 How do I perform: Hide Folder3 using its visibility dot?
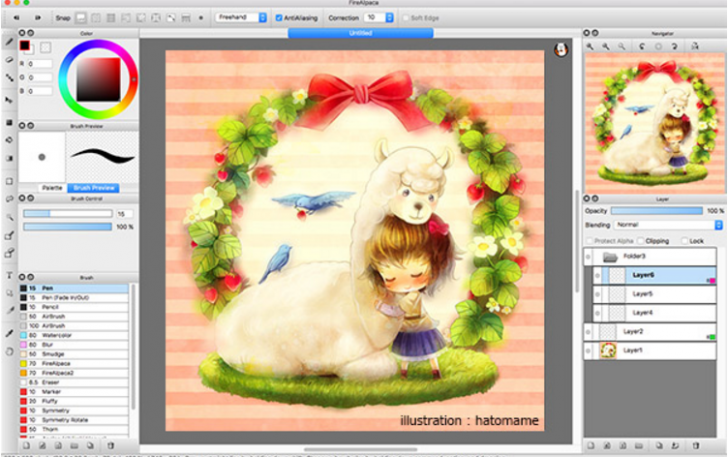coord(588,256)
